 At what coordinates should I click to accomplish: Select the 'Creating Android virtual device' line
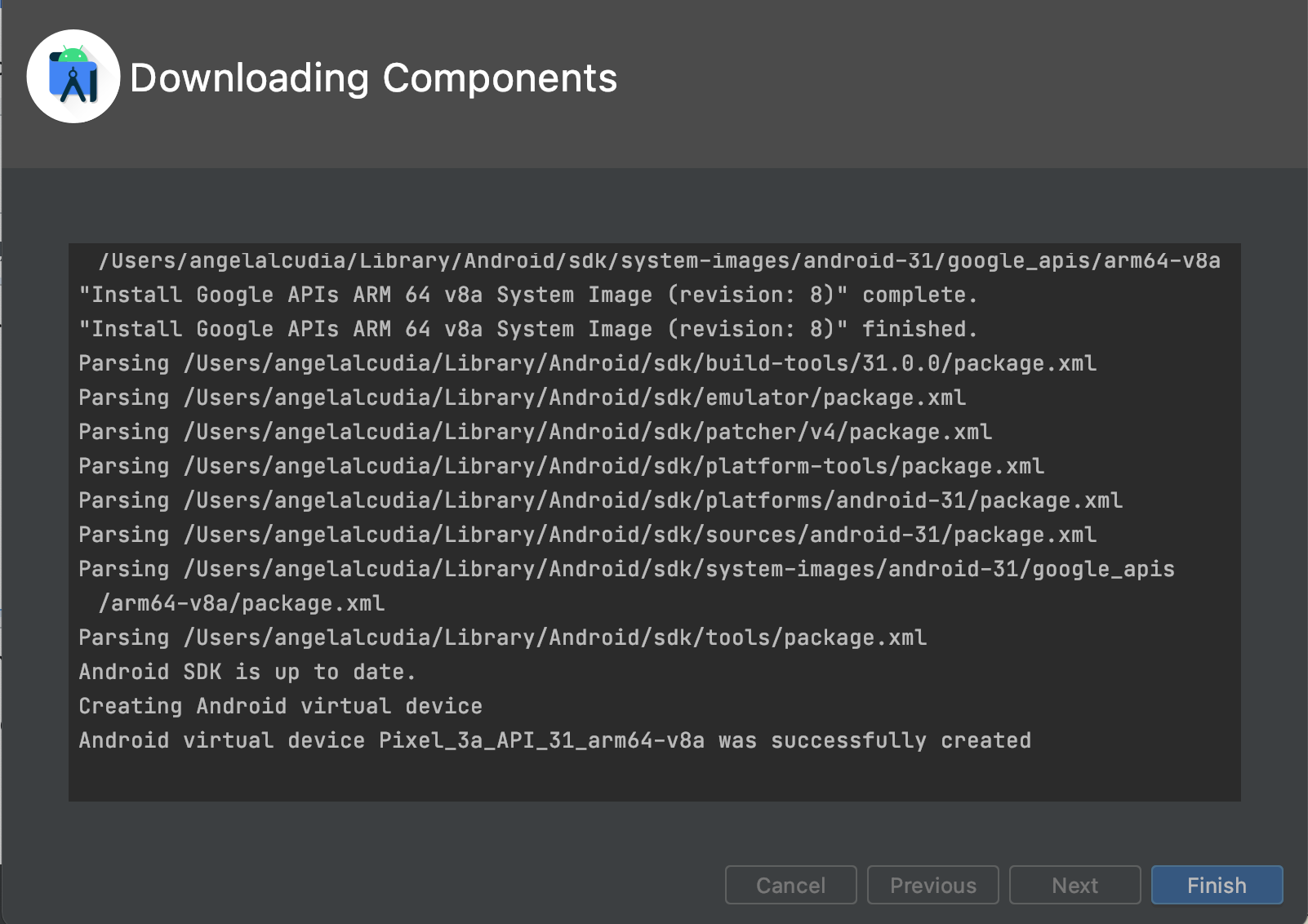pos(280,706)
